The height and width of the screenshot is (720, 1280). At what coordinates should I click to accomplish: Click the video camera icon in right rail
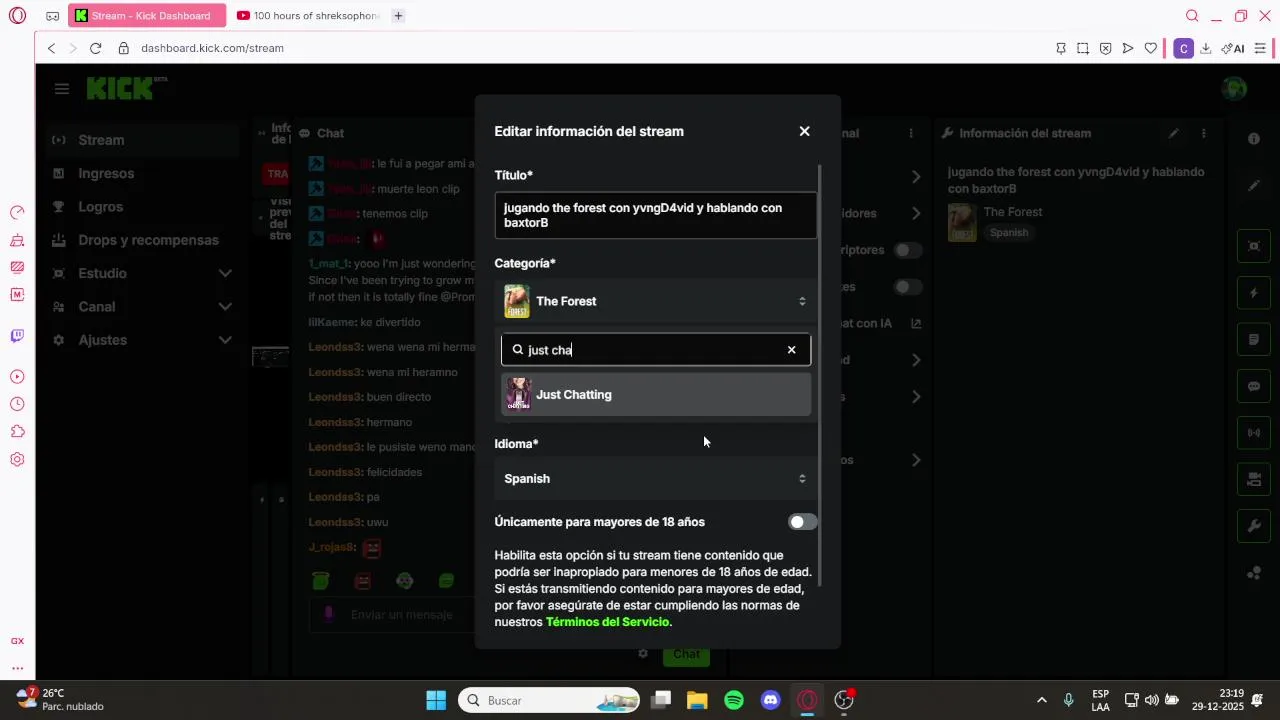(1254, 480)
